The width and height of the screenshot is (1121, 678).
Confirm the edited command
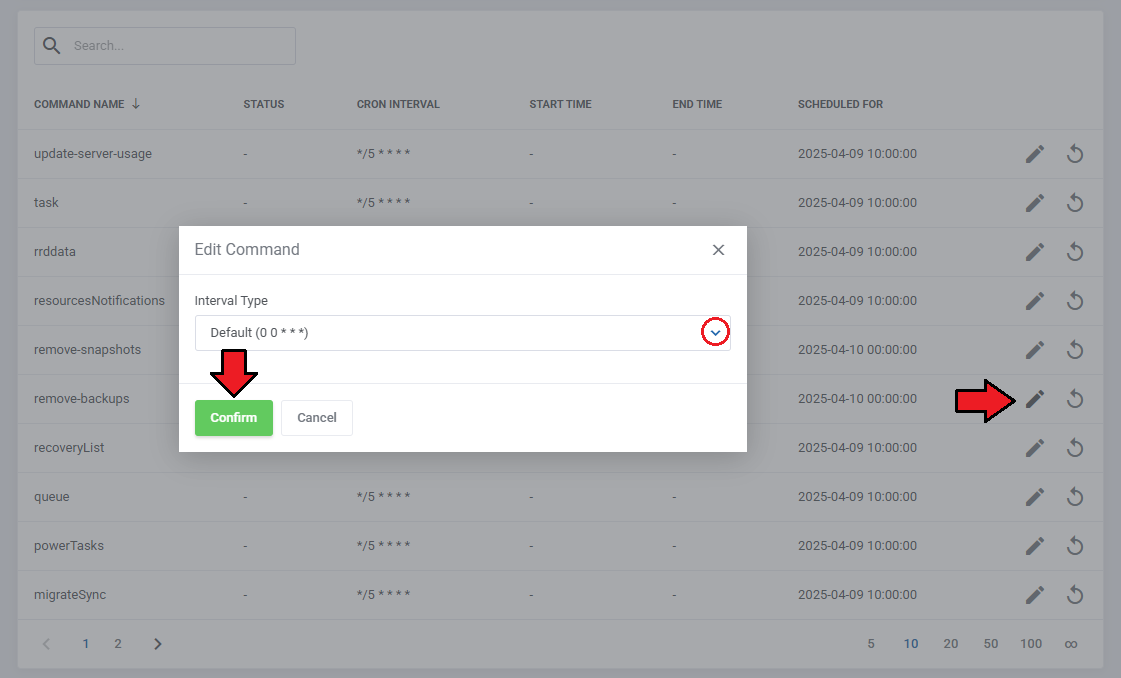(234, 418)
